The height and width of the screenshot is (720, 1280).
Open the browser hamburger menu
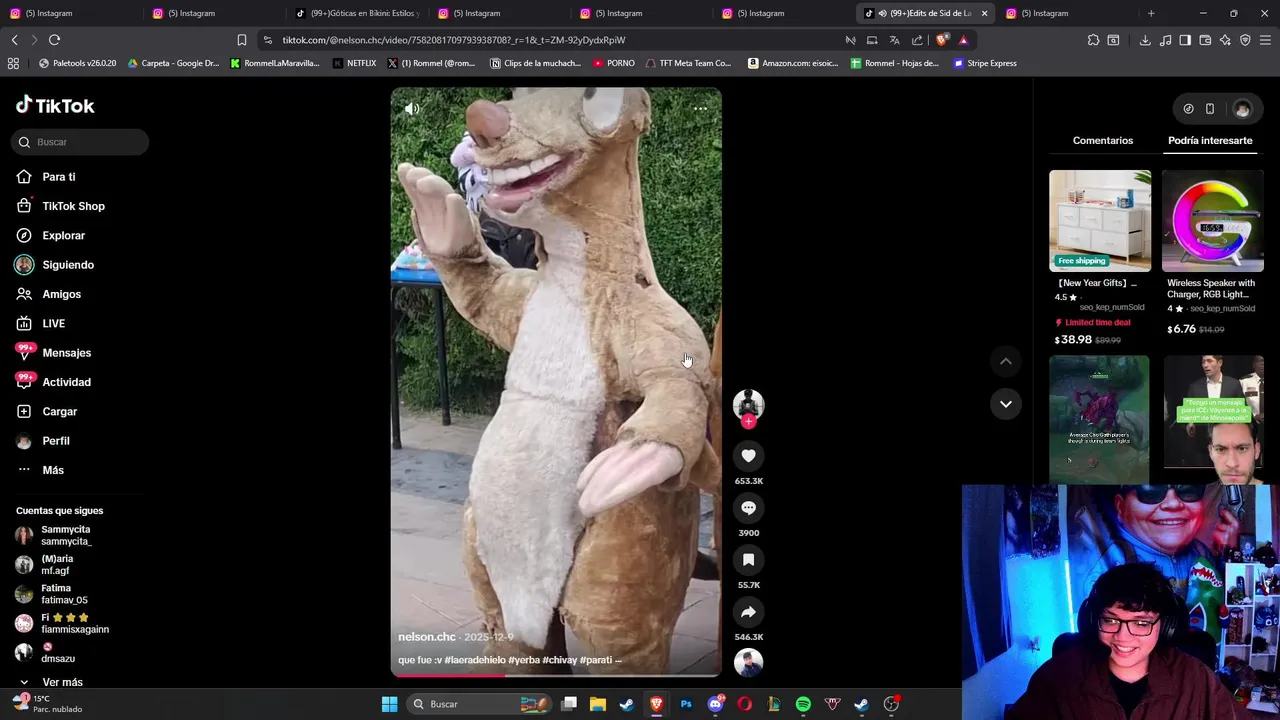[x=1266, y=40]
